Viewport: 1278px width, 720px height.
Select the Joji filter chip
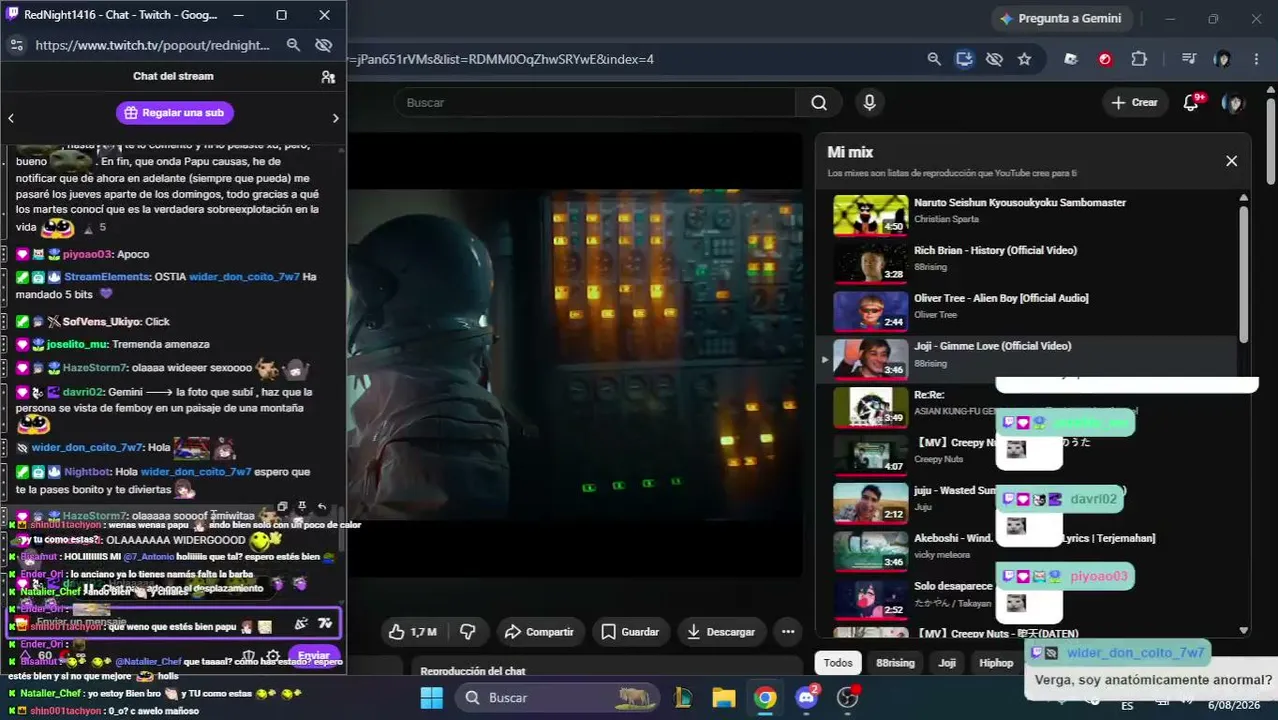947,663
